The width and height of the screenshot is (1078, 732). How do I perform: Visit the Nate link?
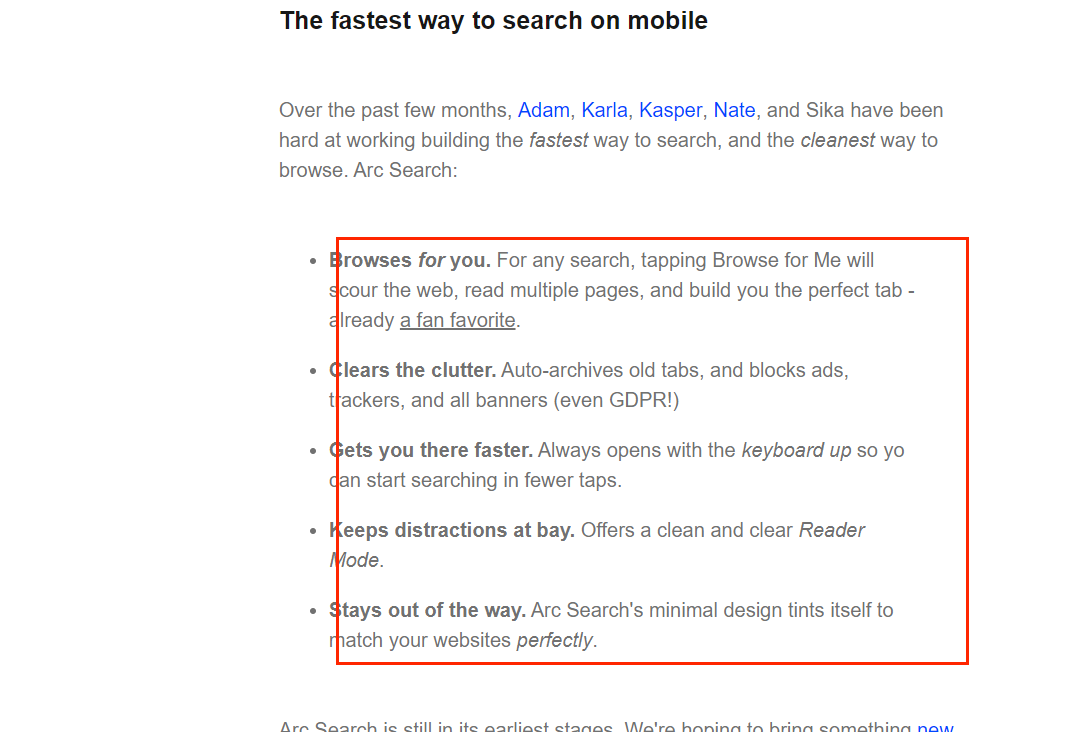(734, 111)
